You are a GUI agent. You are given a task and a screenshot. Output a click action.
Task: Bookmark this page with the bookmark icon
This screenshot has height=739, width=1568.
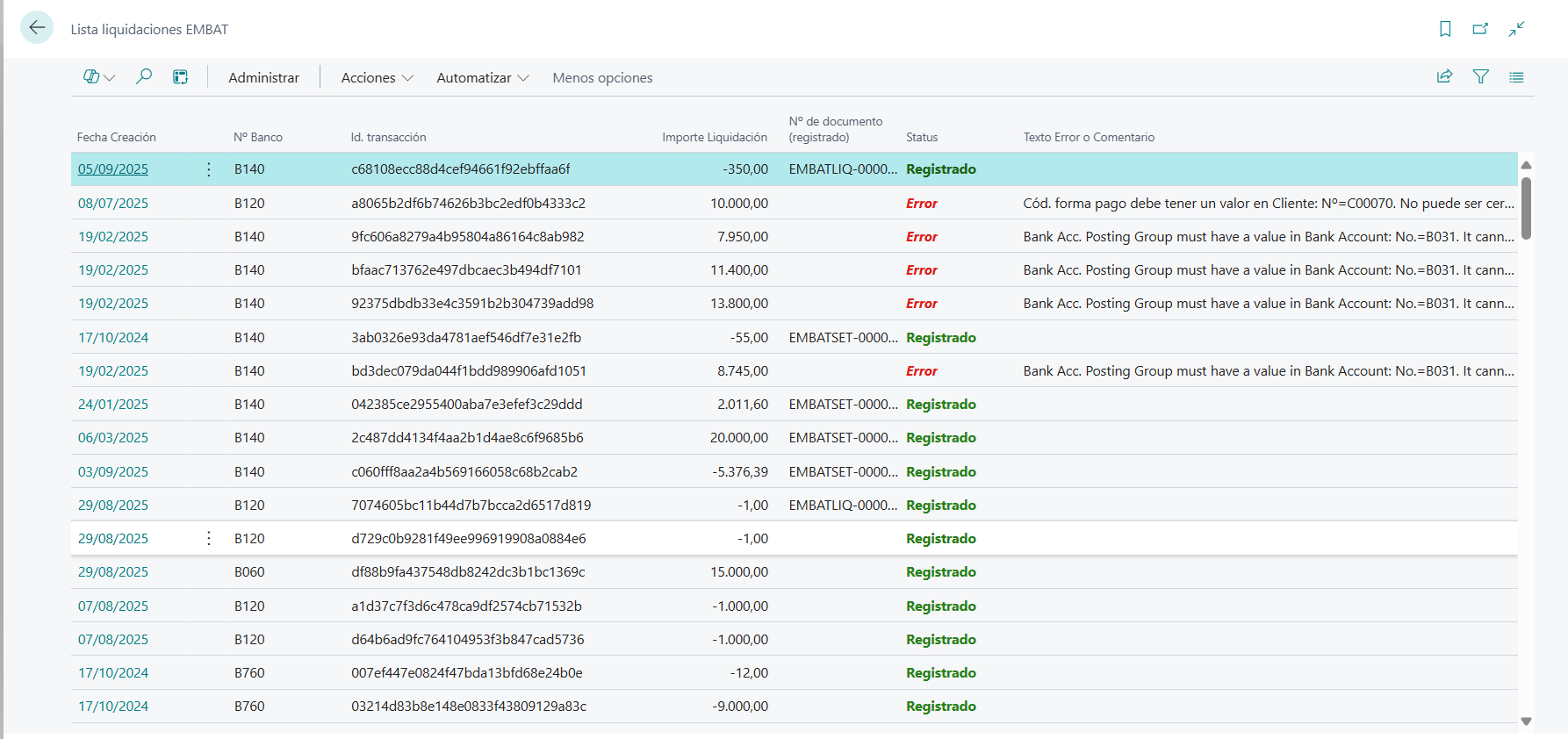(x=1445, y=29)
